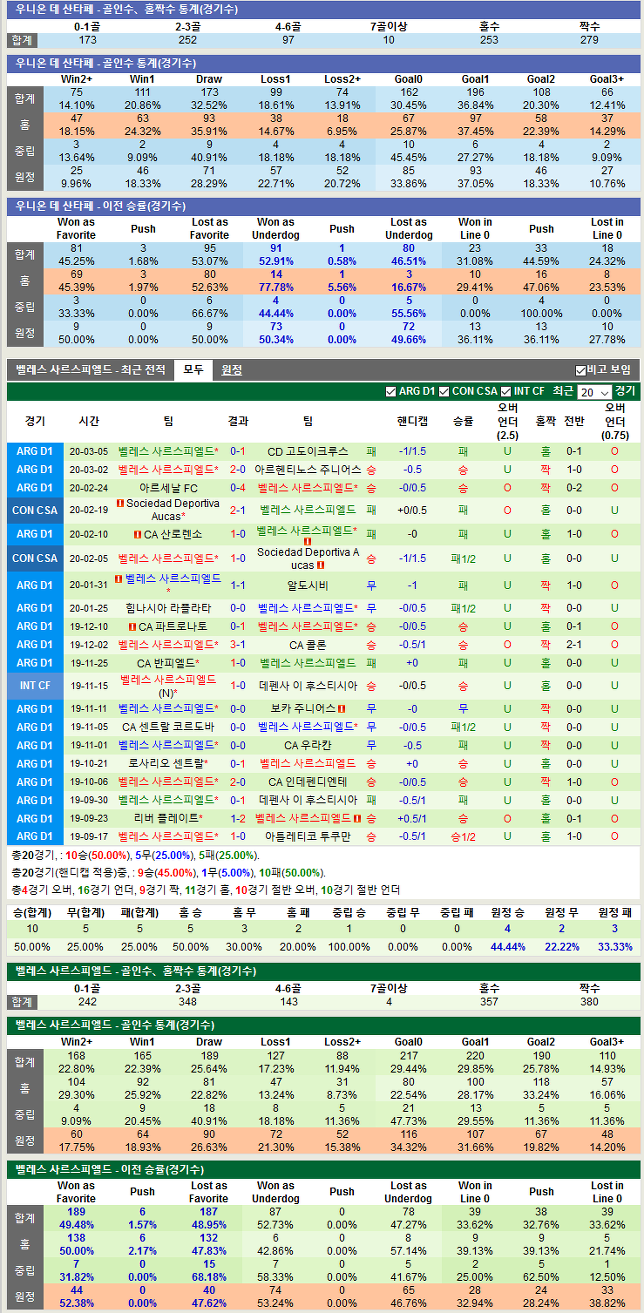This screenshot has width=644, height=1313.
Task: Click the 핸디캡 column header
Action: point(412,422)
